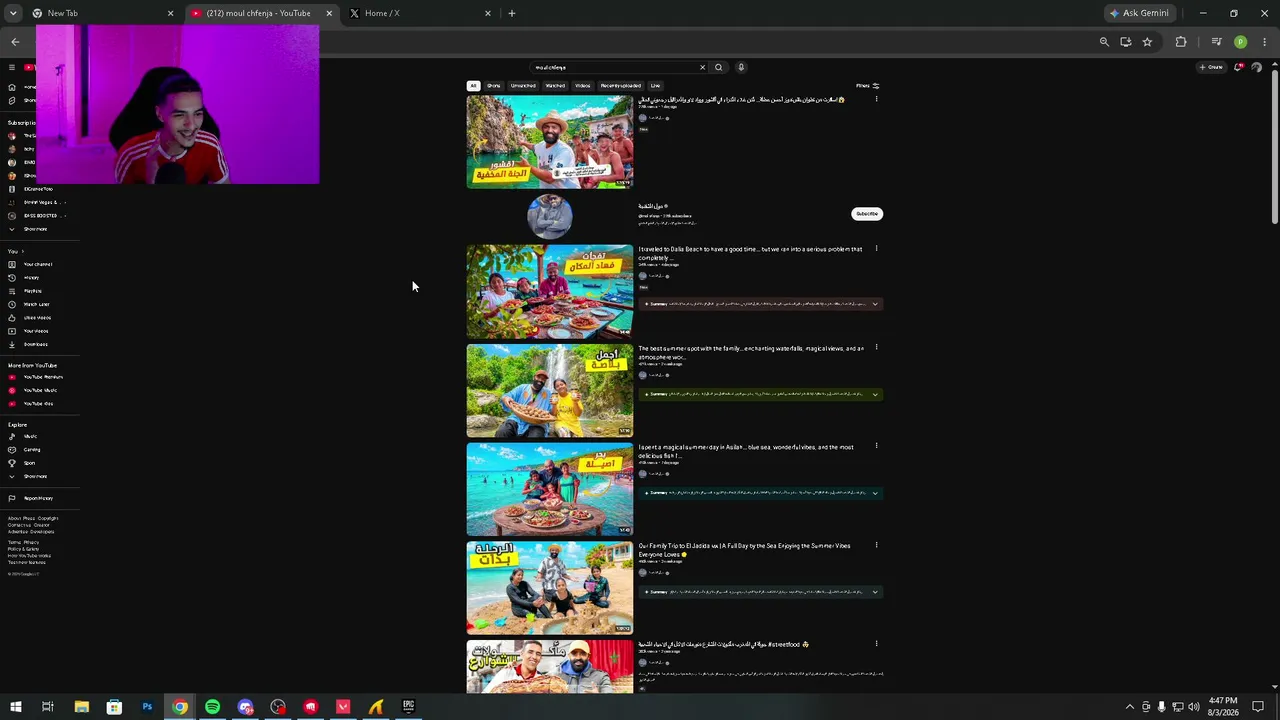Click the Ask Gemini button in Chrome
The height and width of the screenshot is (720, 1280).
pyautogui.click(x=1139, y=13)
